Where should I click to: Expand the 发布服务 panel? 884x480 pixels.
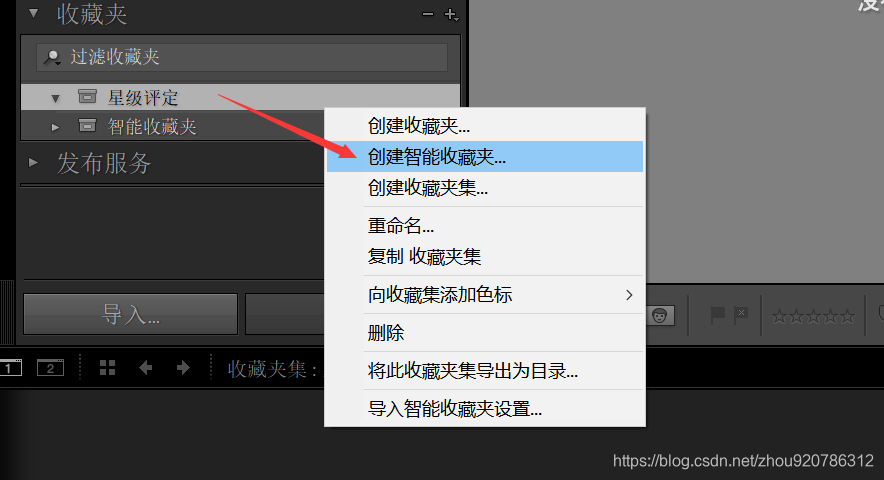(x=33, y=162)
